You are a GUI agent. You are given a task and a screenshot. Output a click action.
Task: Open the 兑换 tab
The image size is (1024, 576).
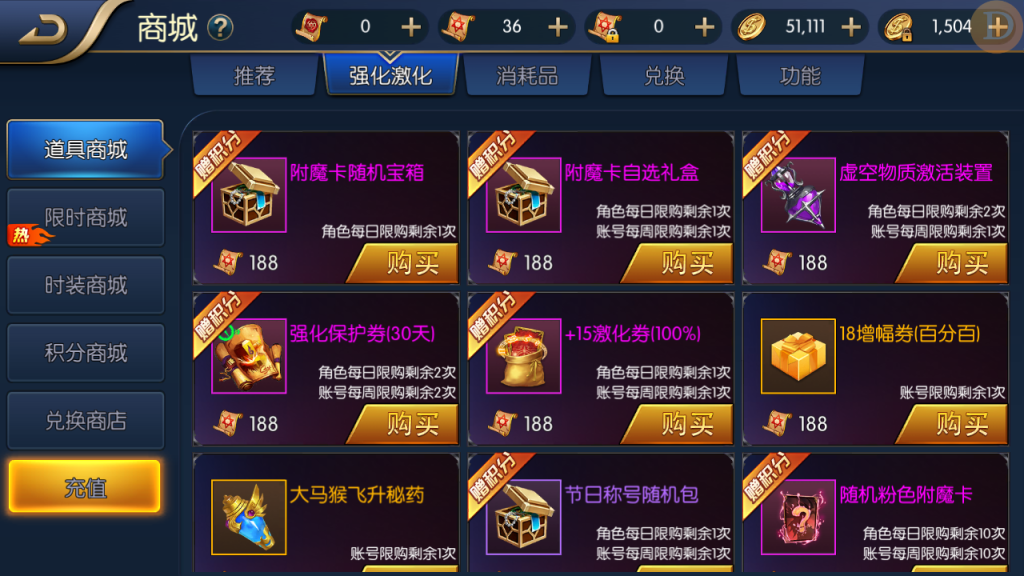point(664,76)
